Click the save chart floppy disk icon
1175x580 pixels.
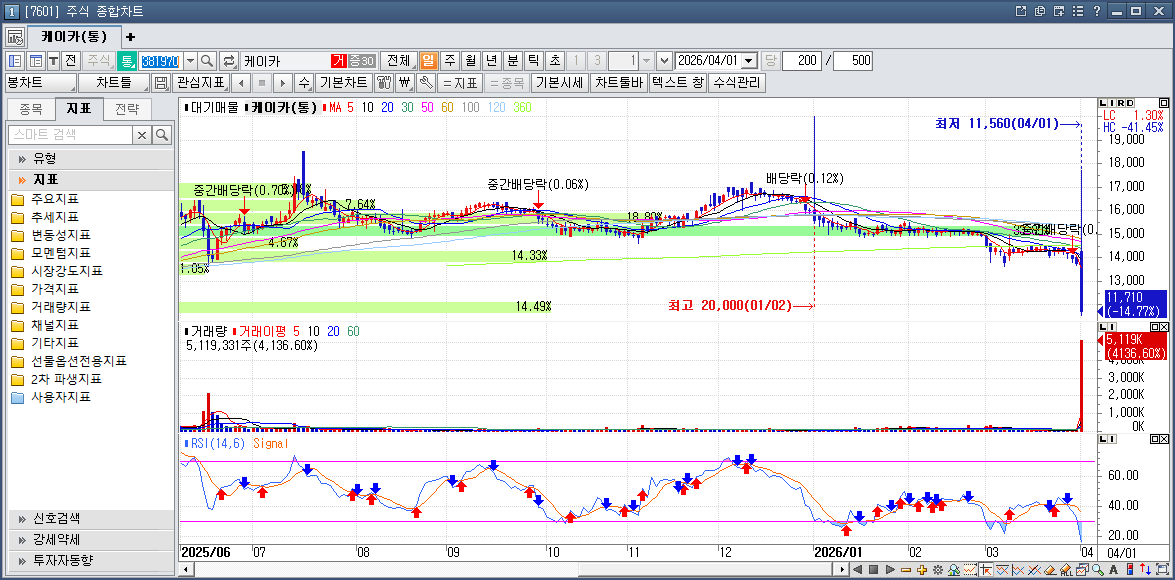[x=161, y=83]
